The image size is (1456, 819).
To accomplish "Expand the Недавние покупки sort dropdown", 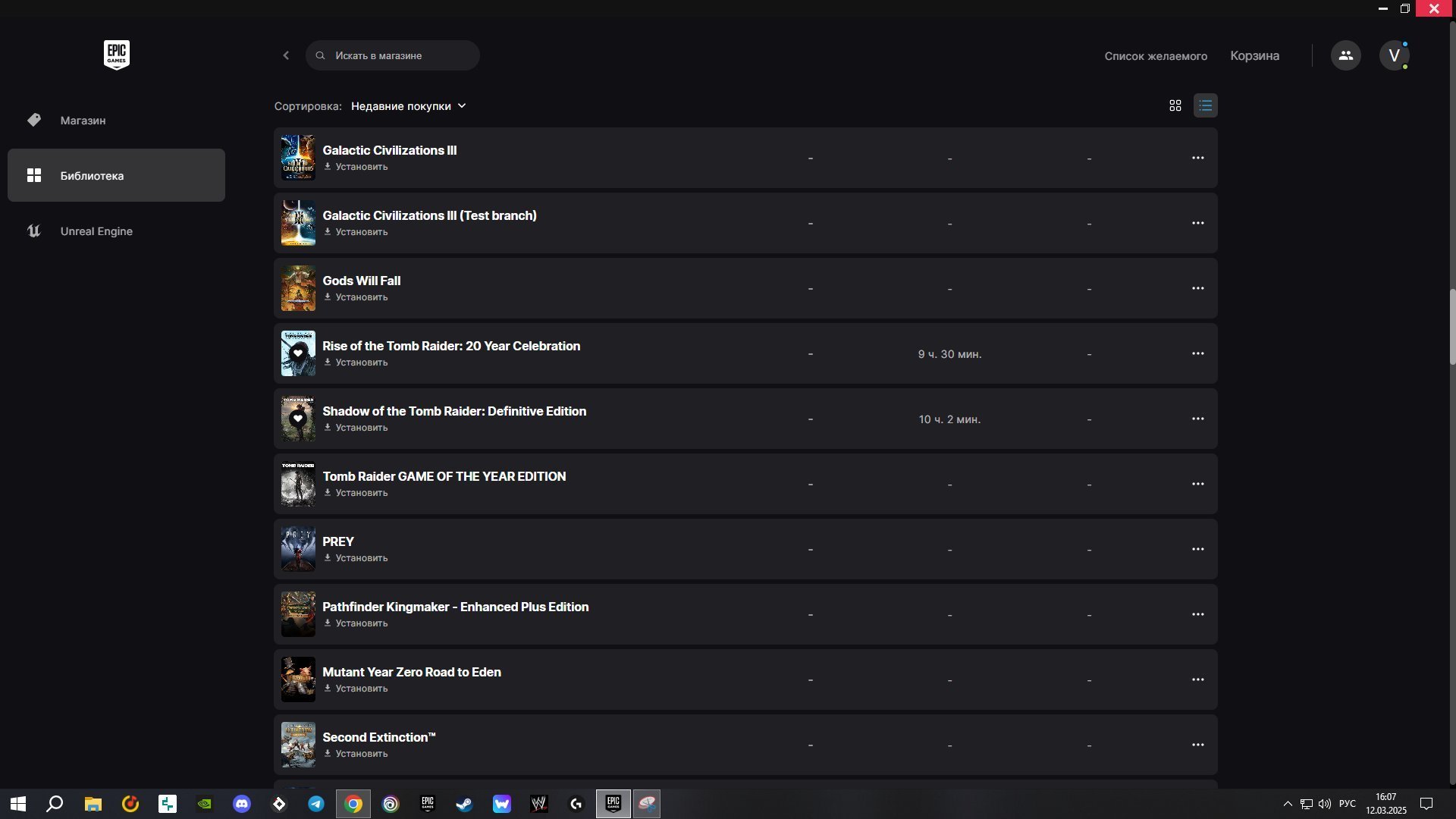I will tap(409, 106).
